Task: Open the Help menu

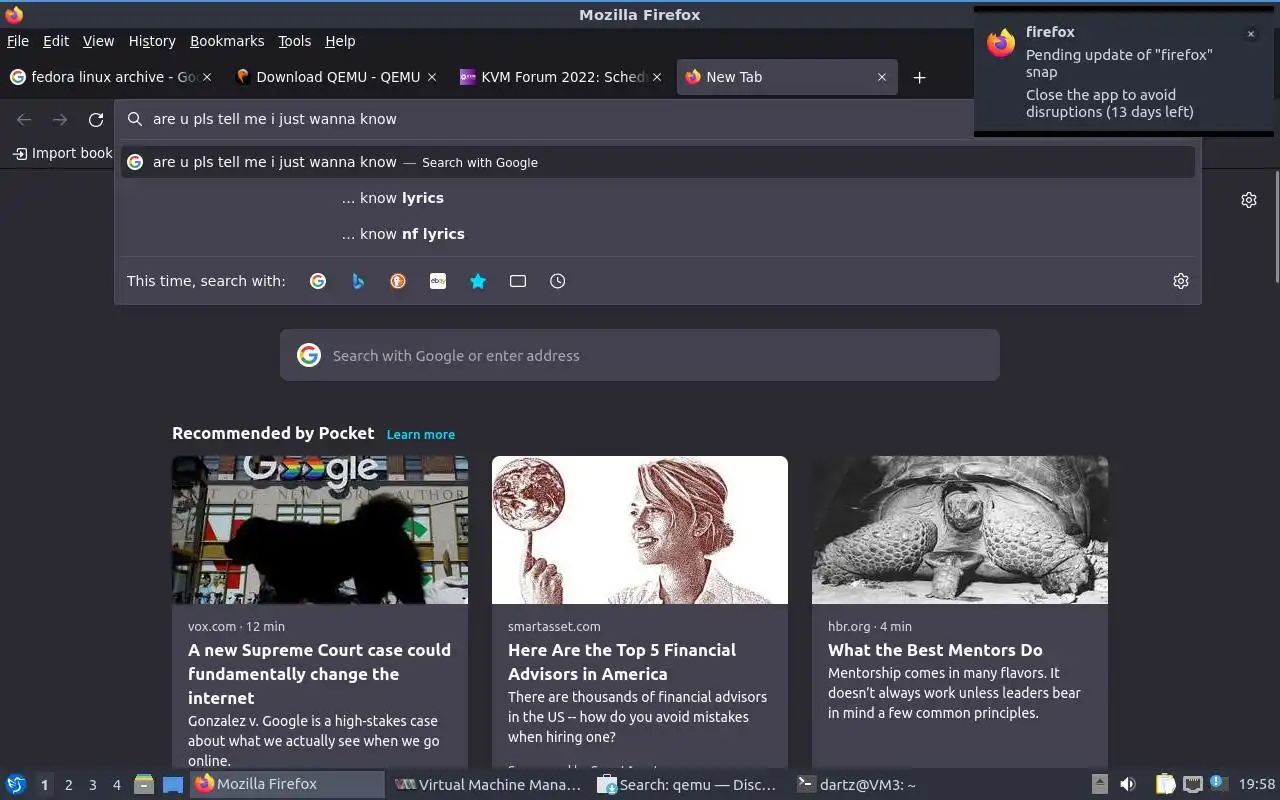Action: [340, 41]
